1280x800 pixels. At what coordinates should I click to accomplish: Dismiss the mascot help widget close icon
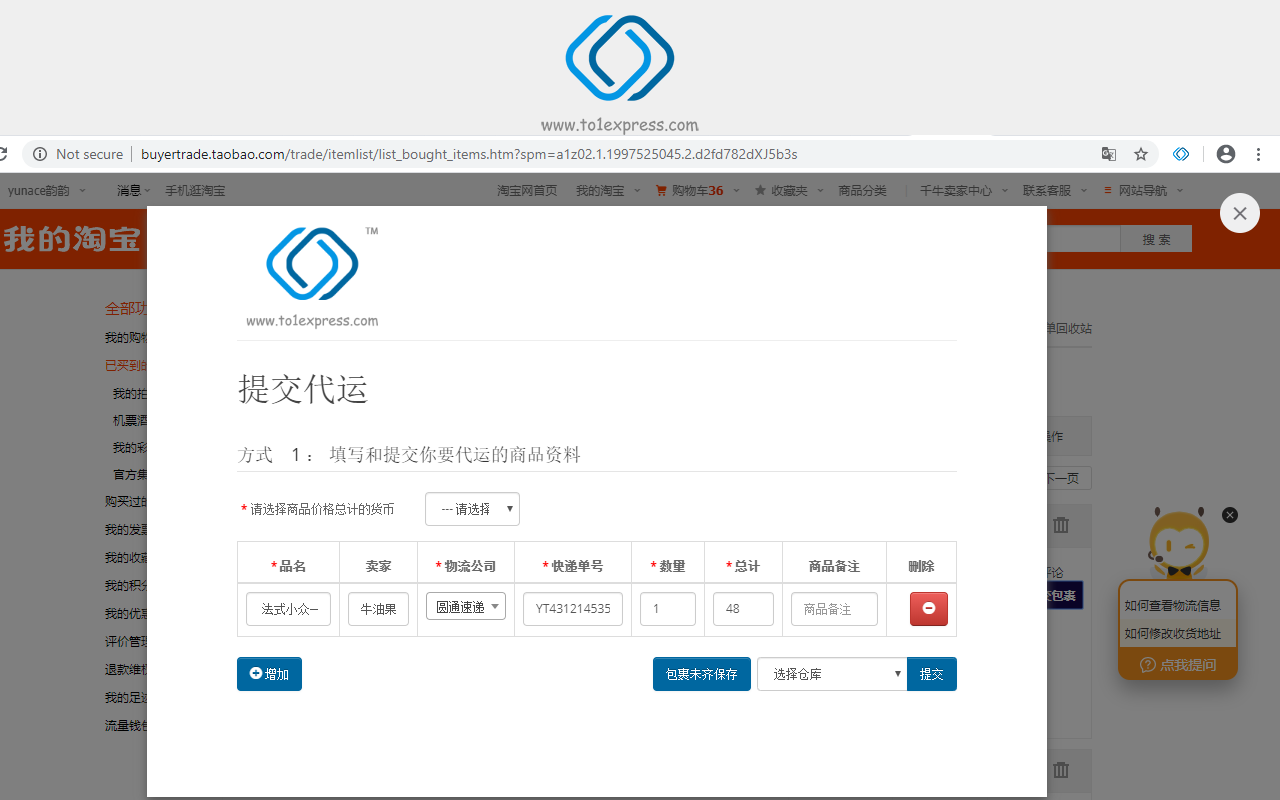click(1230, 515)
